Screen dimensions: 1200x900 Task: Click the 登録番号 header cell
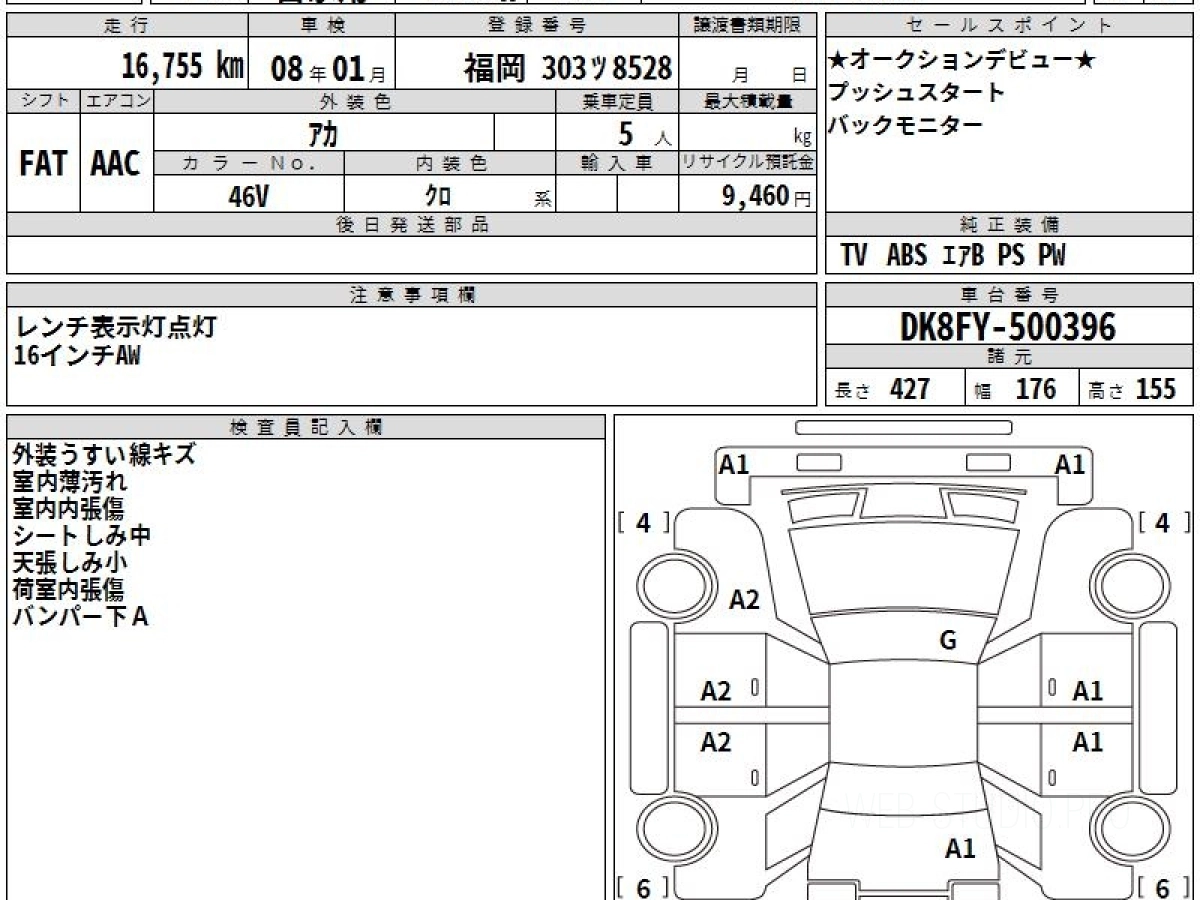(x=538, y=26)
